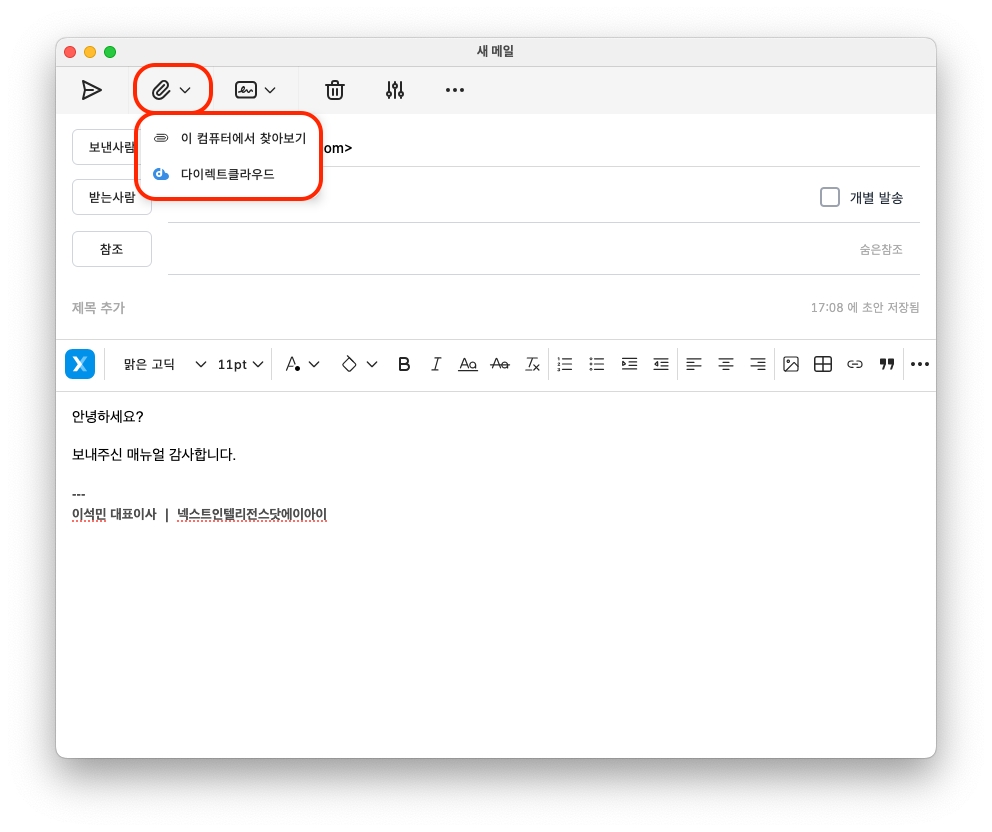Click the trash icon to discard draft
Viewport: 992px width, 832px height.
(335, 90)
